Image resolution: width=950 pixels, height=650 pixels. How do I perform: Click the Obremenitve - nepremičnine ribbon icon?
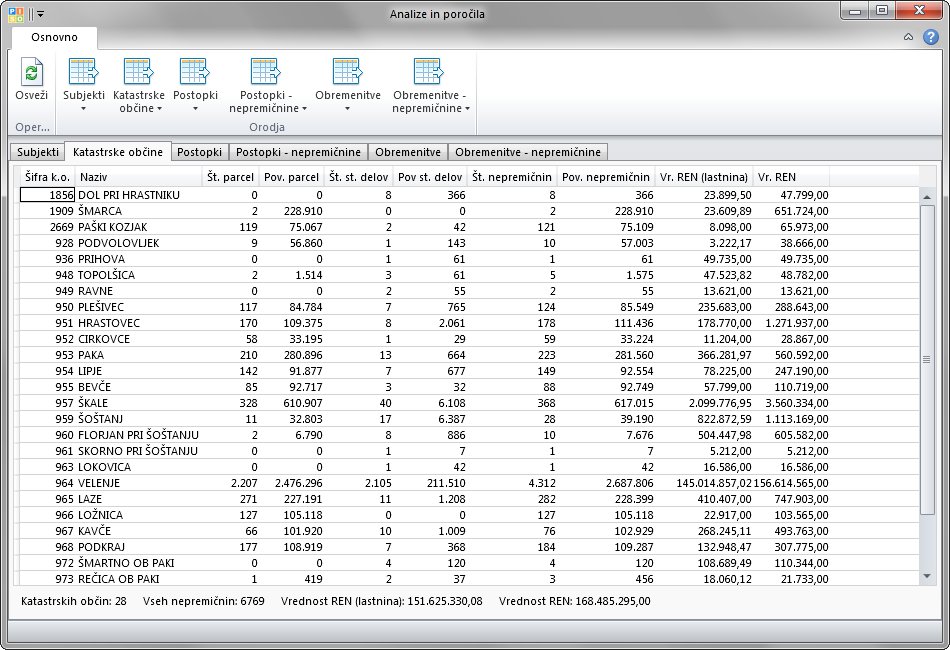(429, 71)
